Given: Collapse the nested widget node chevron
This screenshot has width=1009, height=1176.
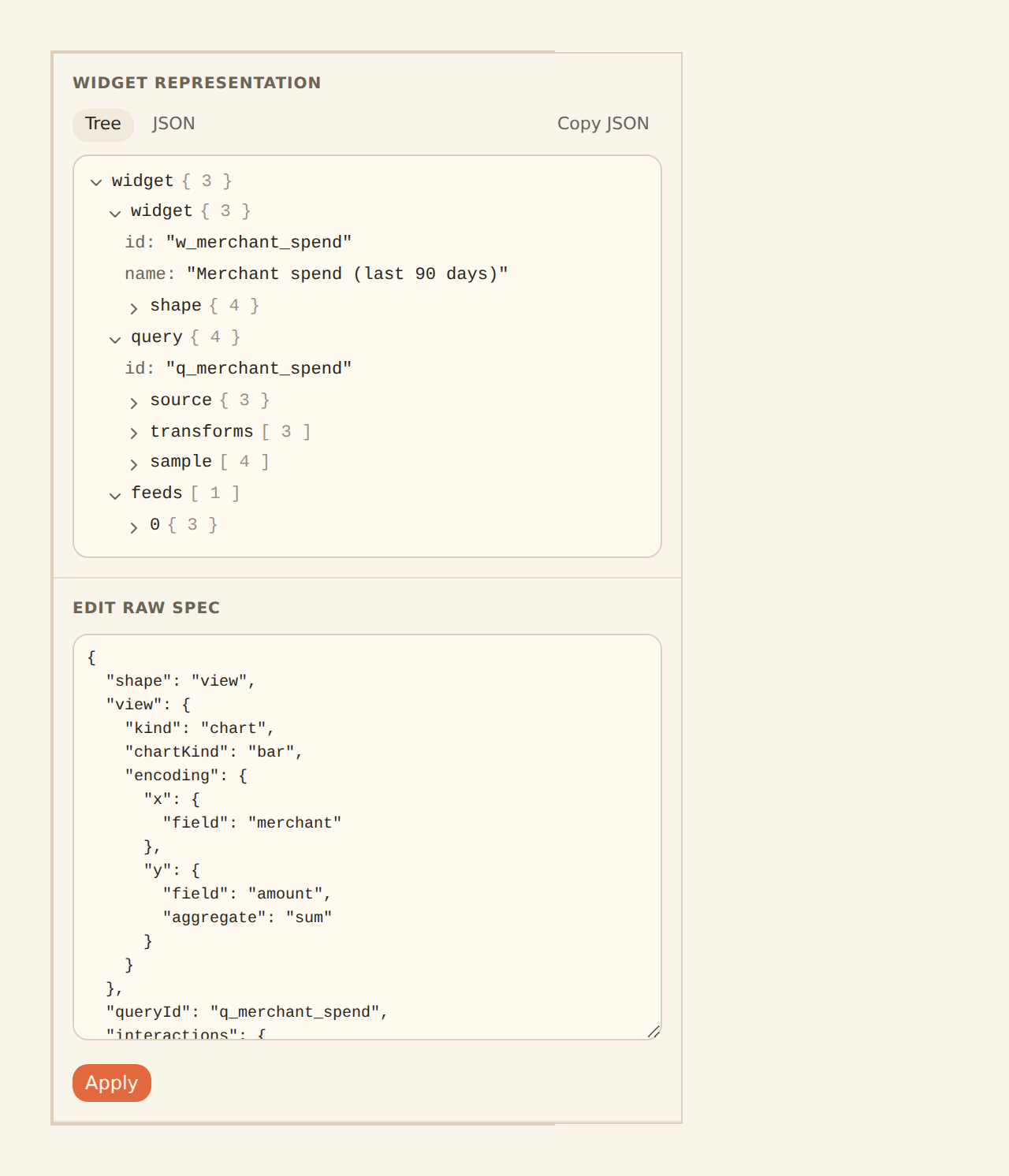Looking at the screenshot, I should pos(115,213).
